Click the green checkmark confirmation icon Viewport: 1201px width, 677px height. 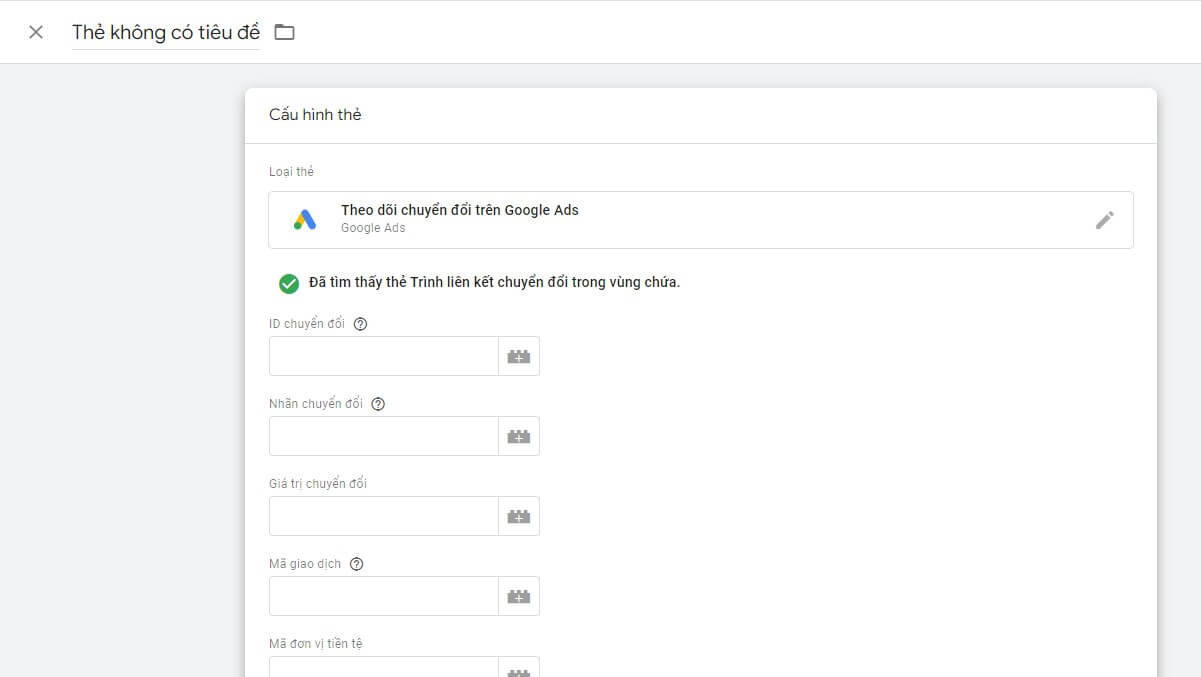[288, 282]
